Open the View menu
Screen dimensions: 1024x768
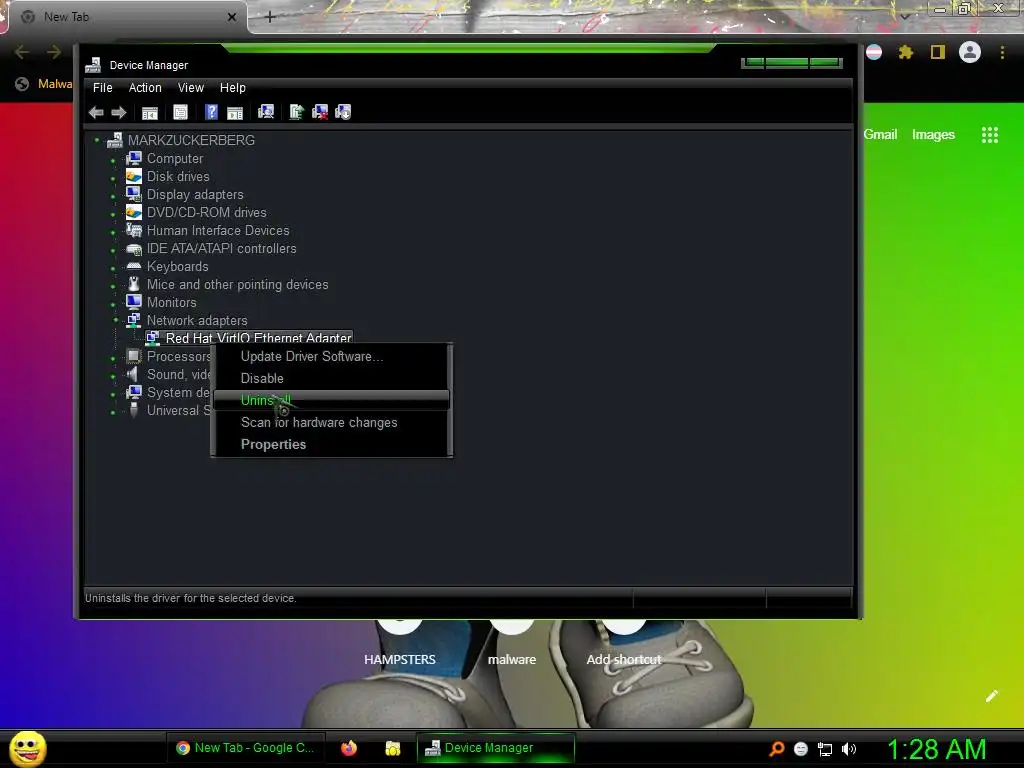coord(191,88)
